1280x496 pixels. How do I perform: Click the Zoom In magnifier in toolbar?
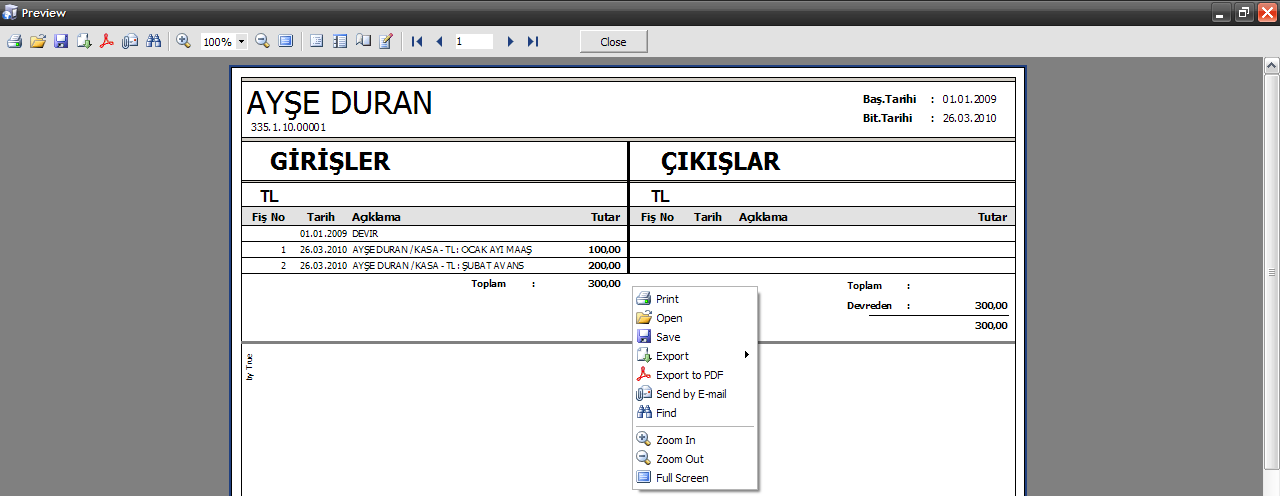coord(183,42)
